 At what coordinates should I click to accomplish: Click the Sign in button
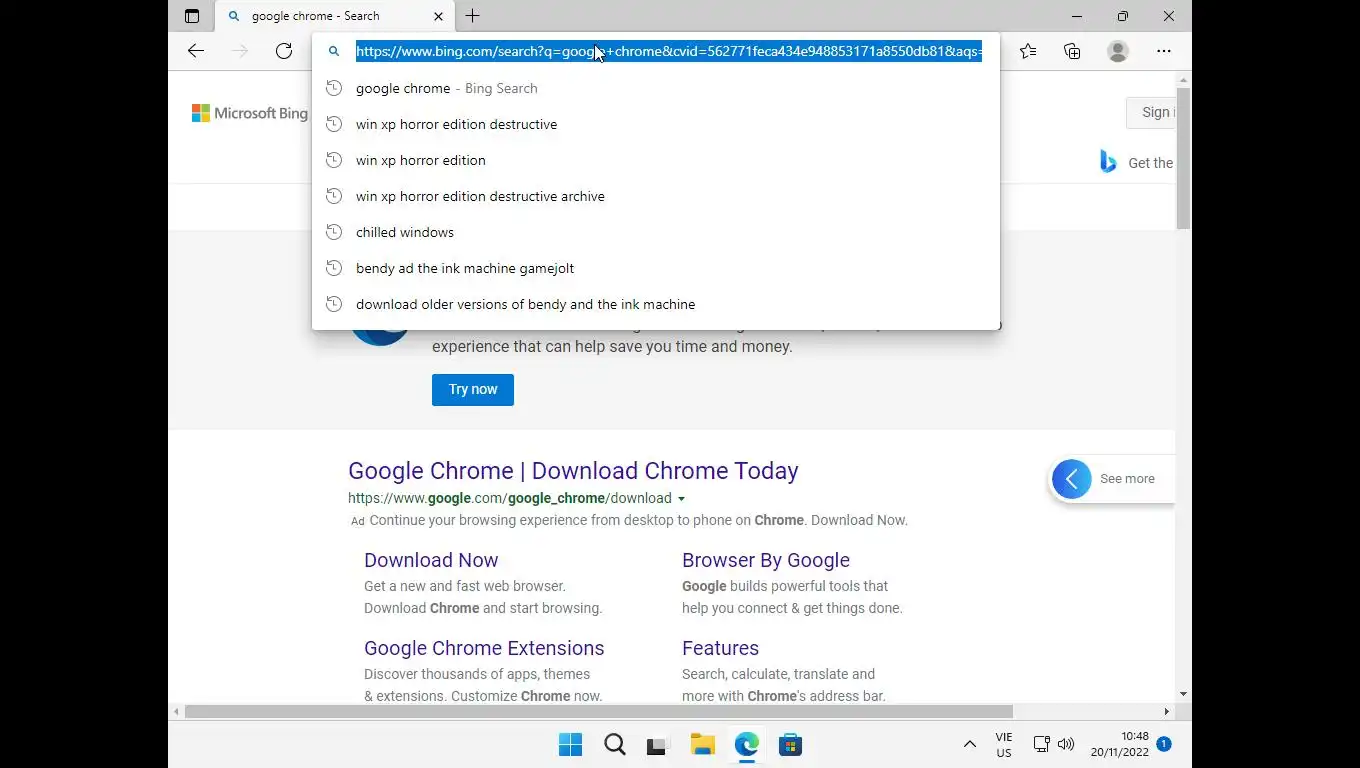pos(1151,112)
